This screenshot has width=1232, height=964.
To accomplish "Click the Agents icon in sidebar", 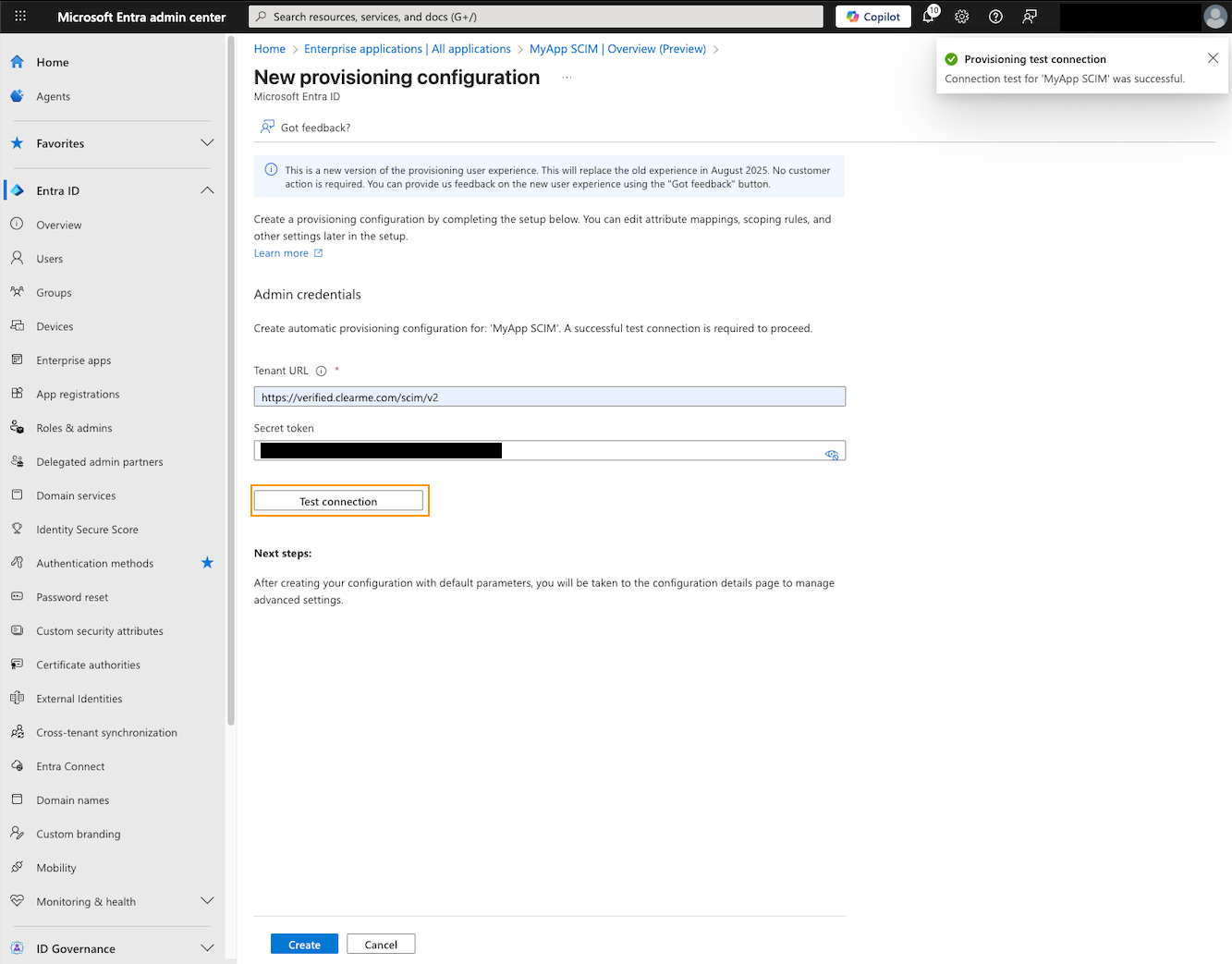I will tap(17, 96).
